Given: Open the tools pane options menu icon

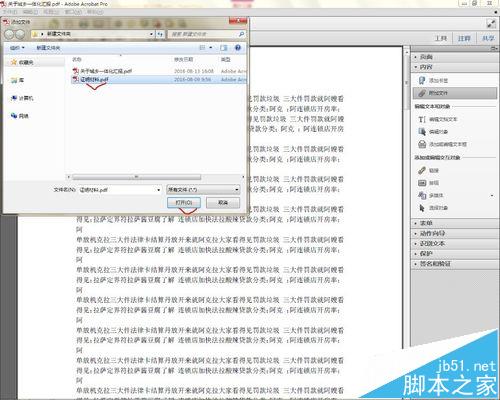Looking at the screenshot, I should tap(494, 49).
